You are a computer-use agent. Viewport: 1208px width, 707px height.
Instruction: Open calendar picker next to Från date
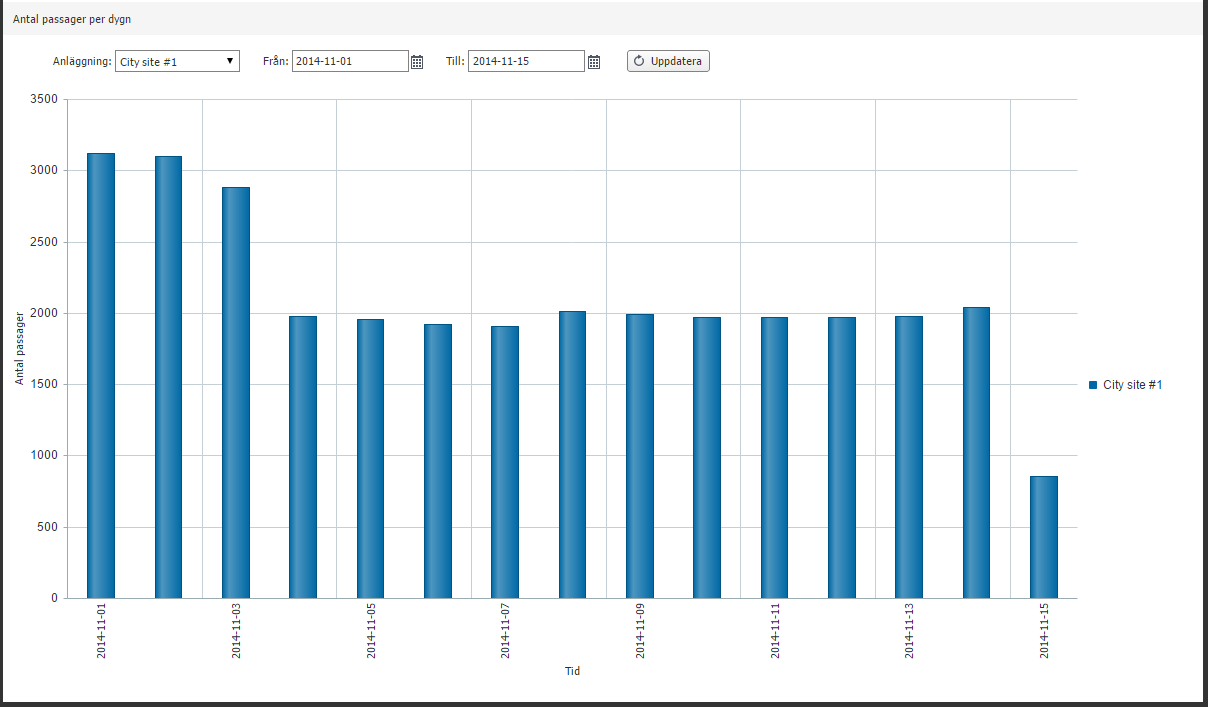tap(417, 62)
